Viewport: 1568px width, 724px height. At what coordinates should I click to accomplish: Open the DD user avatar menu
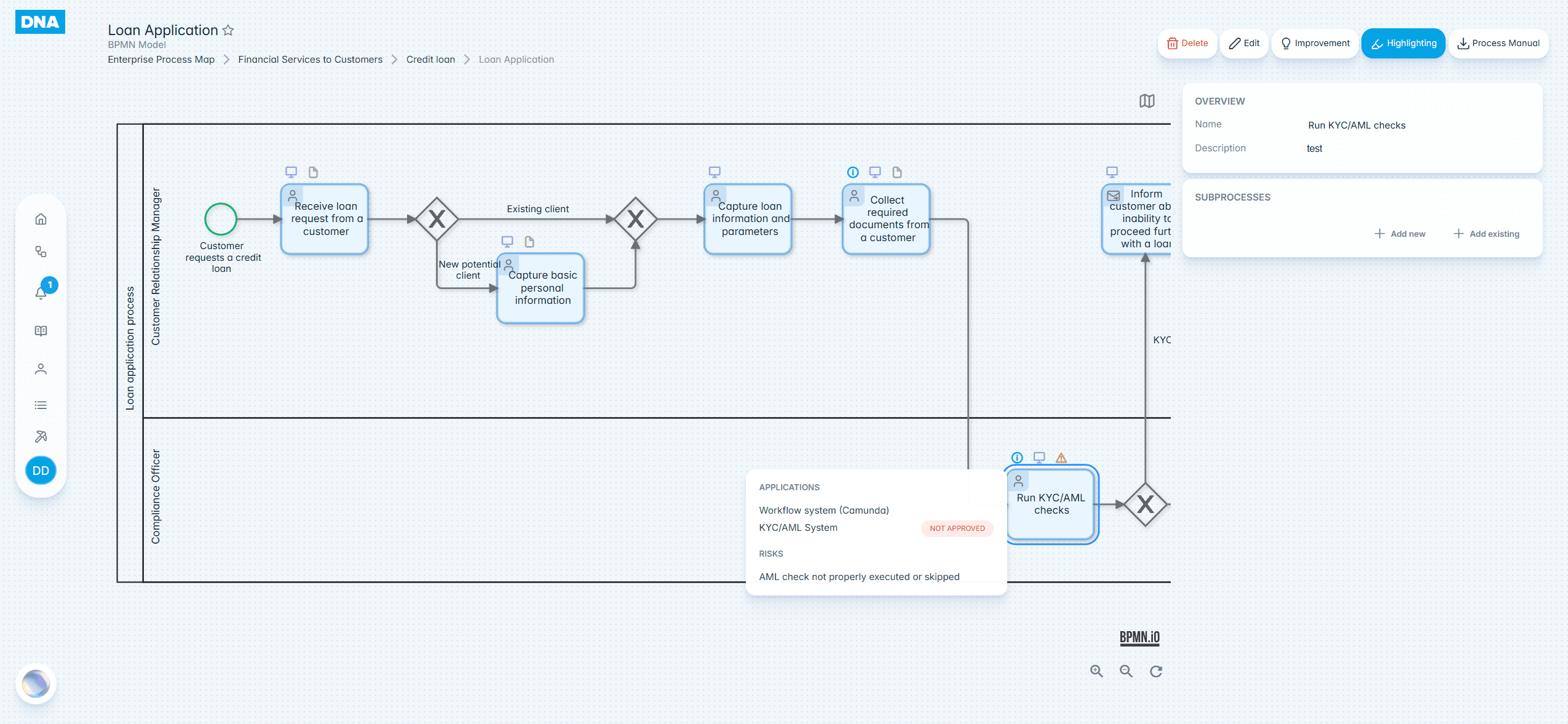(41, 471)
